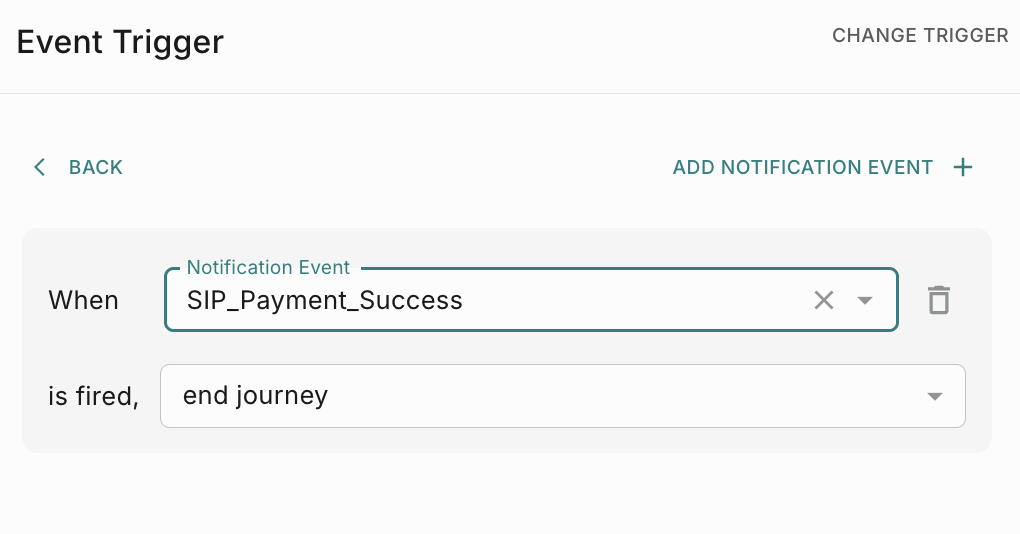Click the SIP_Payment_Success value text

tap(324, 300)
